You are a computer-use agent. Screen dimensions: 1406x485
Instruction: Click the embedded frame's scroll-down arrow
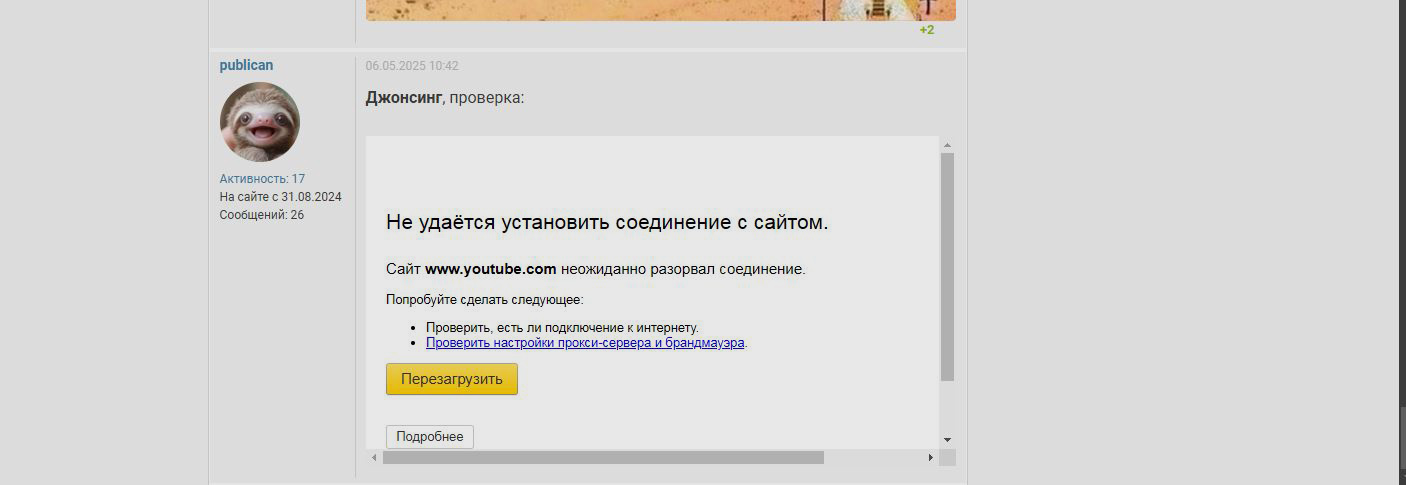pyautogui.click(x=947, y=439)
